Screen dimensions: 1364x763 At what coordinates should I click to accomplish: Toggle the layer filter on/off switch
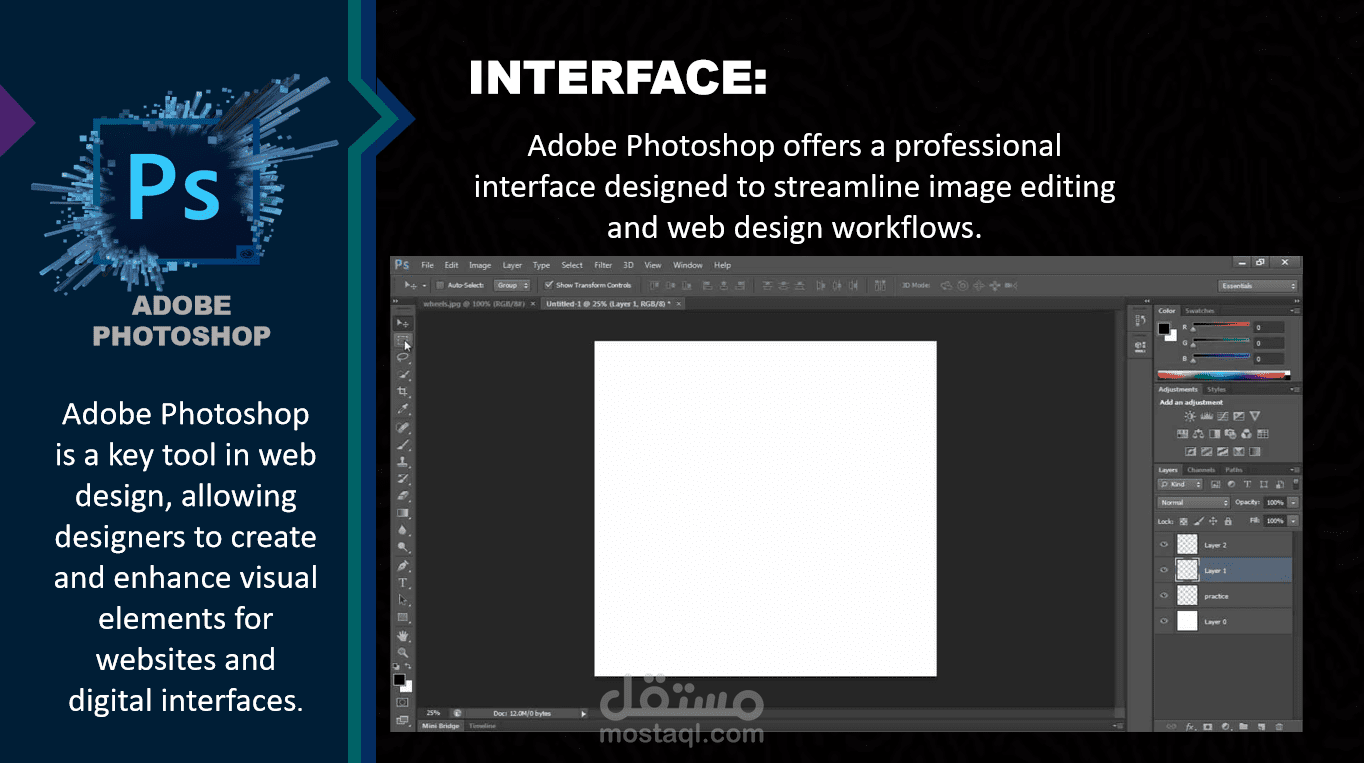[x=1295, y=484]
